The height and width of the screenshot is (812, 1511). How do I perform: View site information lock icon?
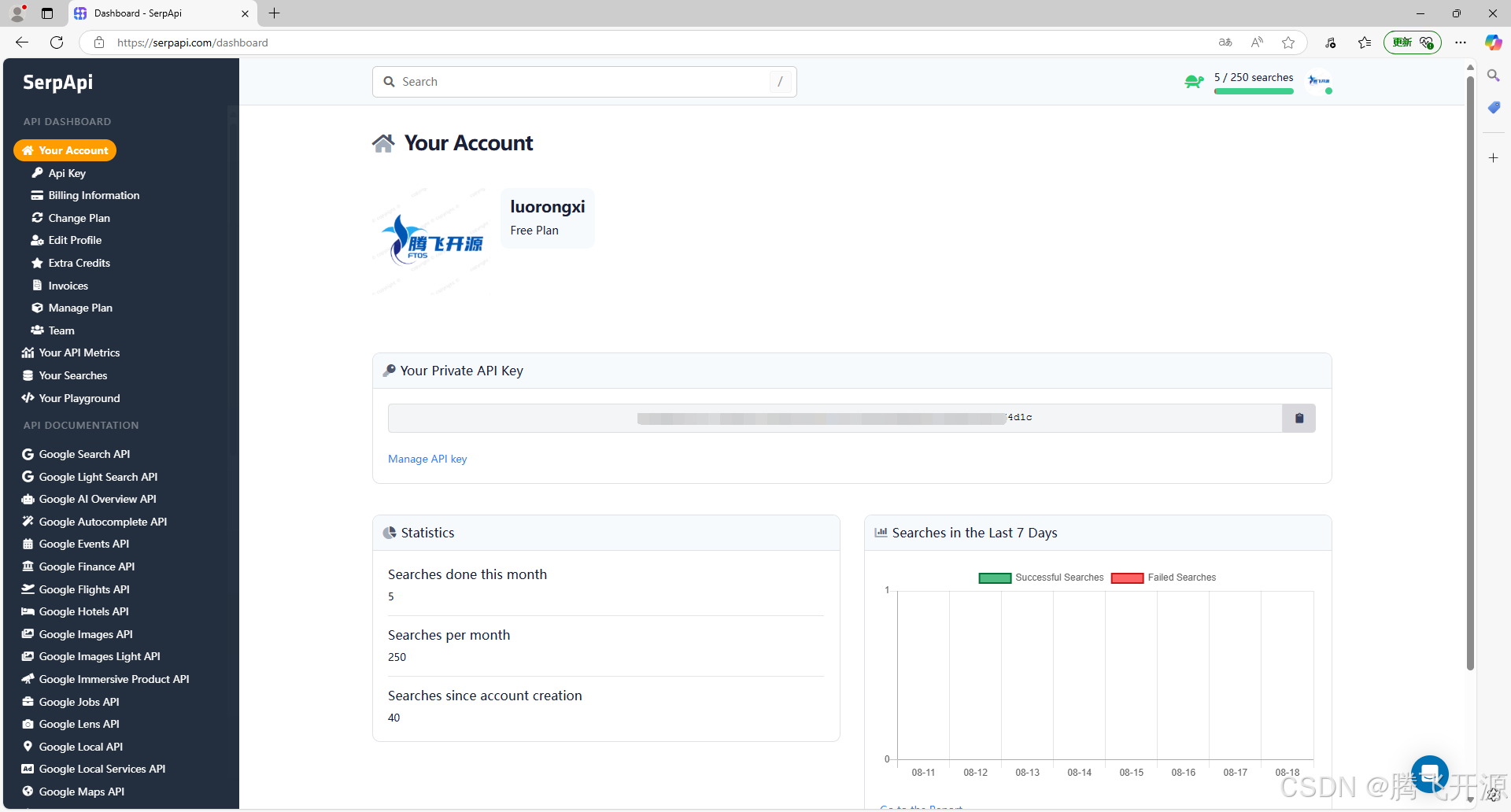[x=99, y=42]
